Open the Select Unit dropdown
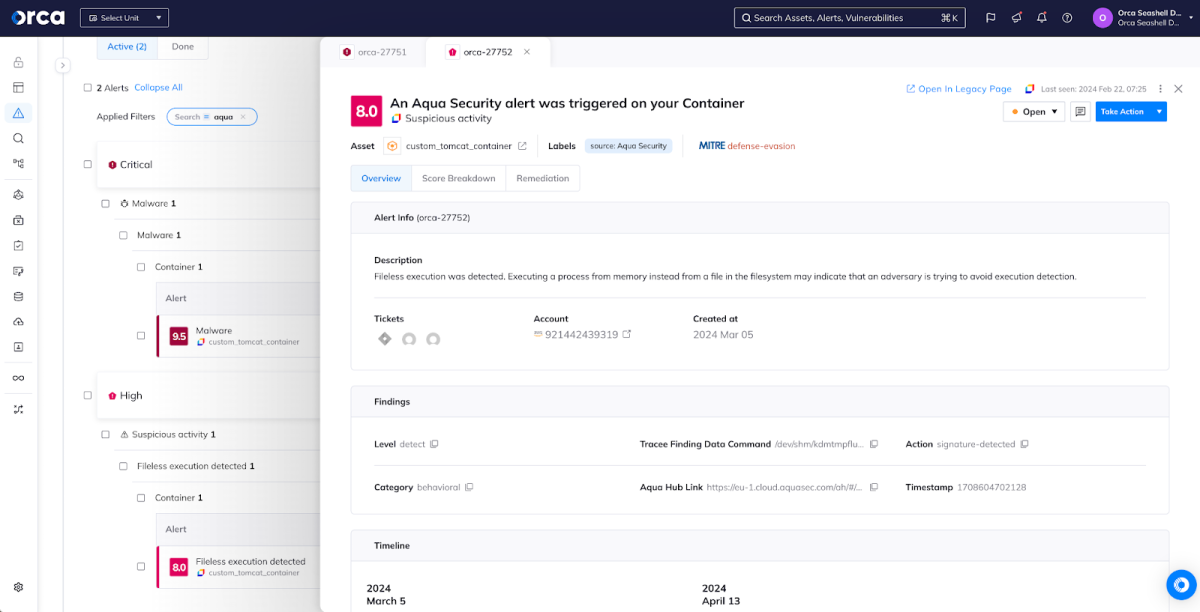 click(x=124, y=18)
